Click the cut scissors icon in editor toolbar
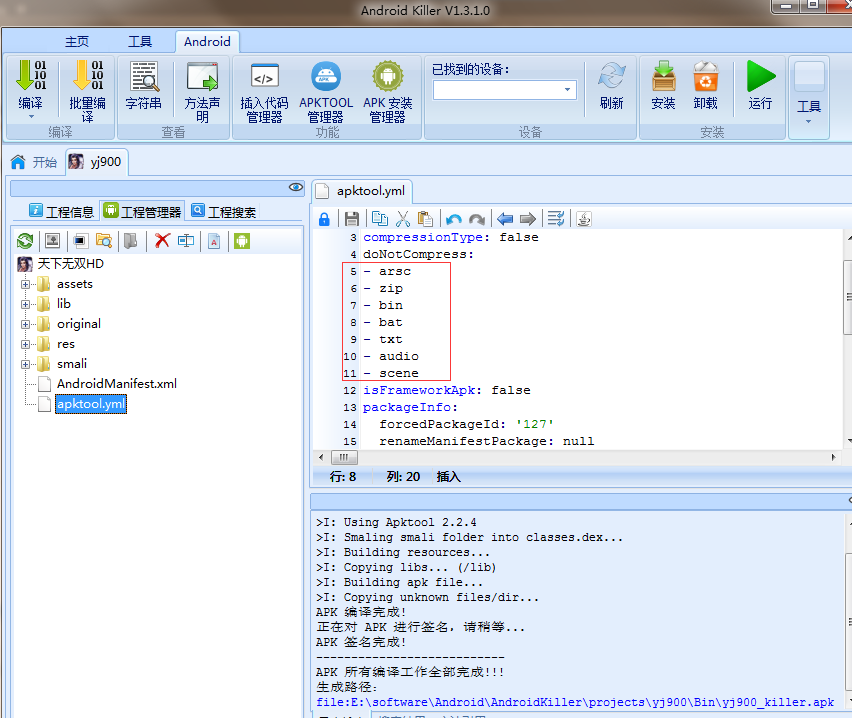This screenshot has height=718, width=852. 402,219
